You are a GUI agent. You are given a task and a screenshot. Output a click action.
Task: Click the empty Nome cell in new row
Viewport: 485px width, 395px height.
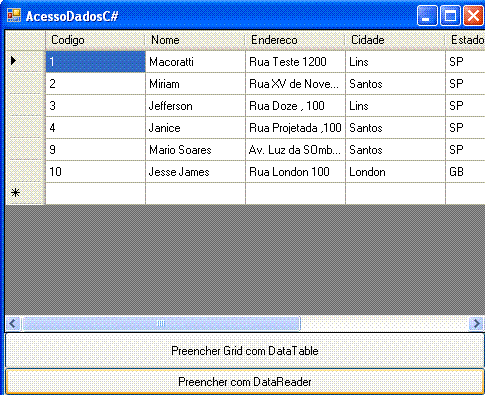click(195, 193)
